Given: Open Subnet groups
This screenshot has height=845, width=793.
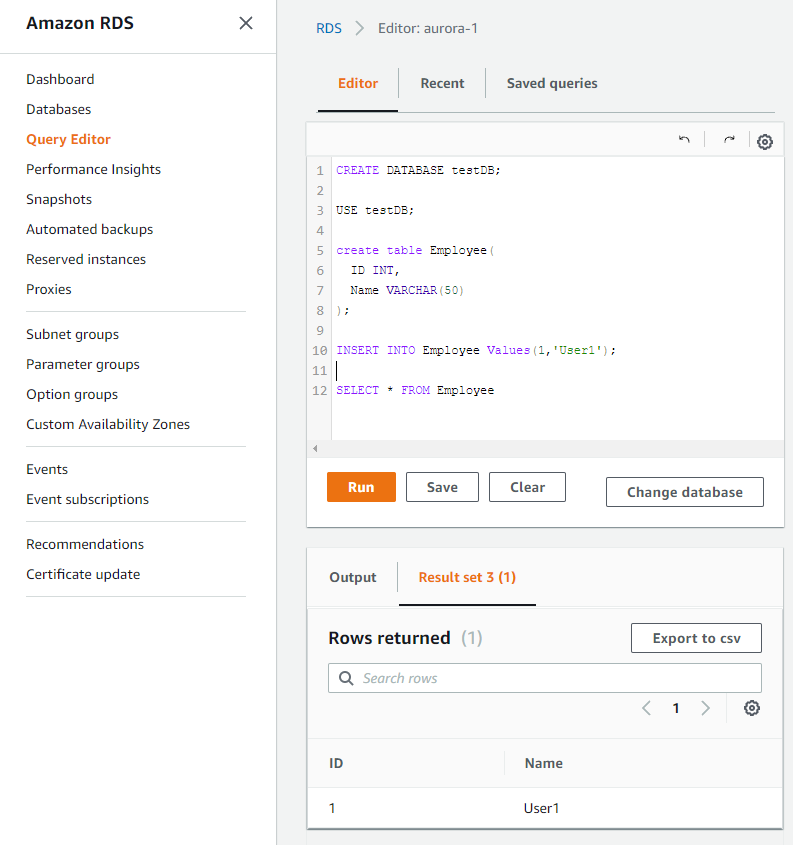Looking at the screenshot, I should [73, 335].
